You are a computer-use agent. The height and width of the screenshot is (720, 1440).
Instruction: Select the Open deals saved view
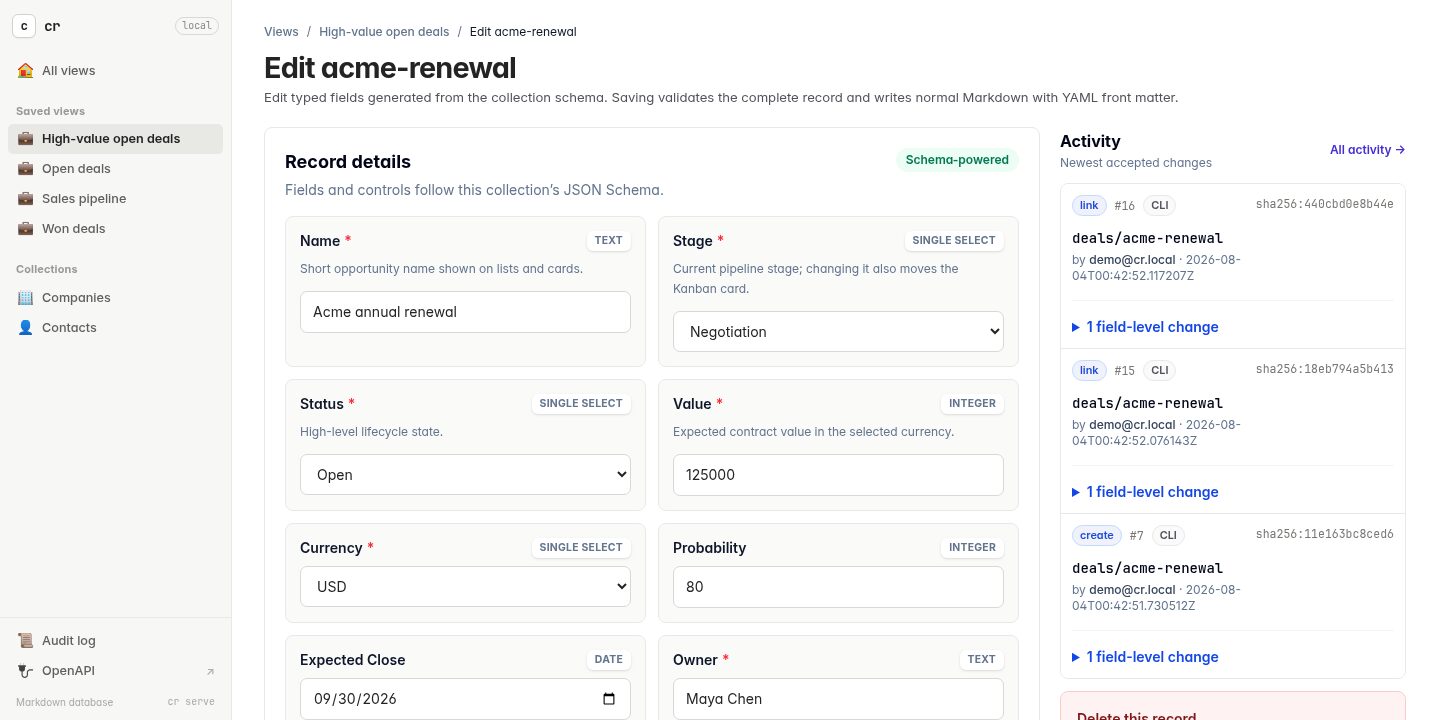(x=115, y=169)
